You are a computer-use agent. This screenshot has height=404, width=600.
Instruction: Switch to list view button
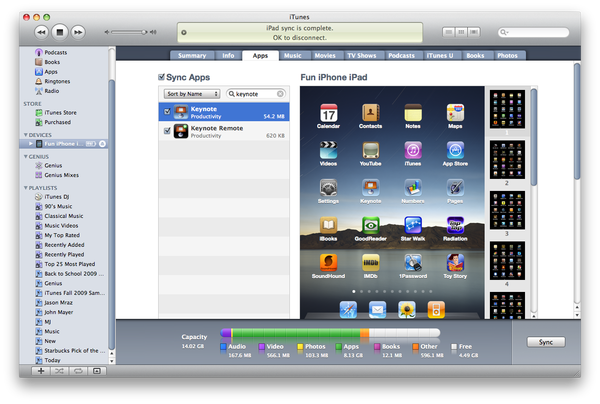pos(449,33)
